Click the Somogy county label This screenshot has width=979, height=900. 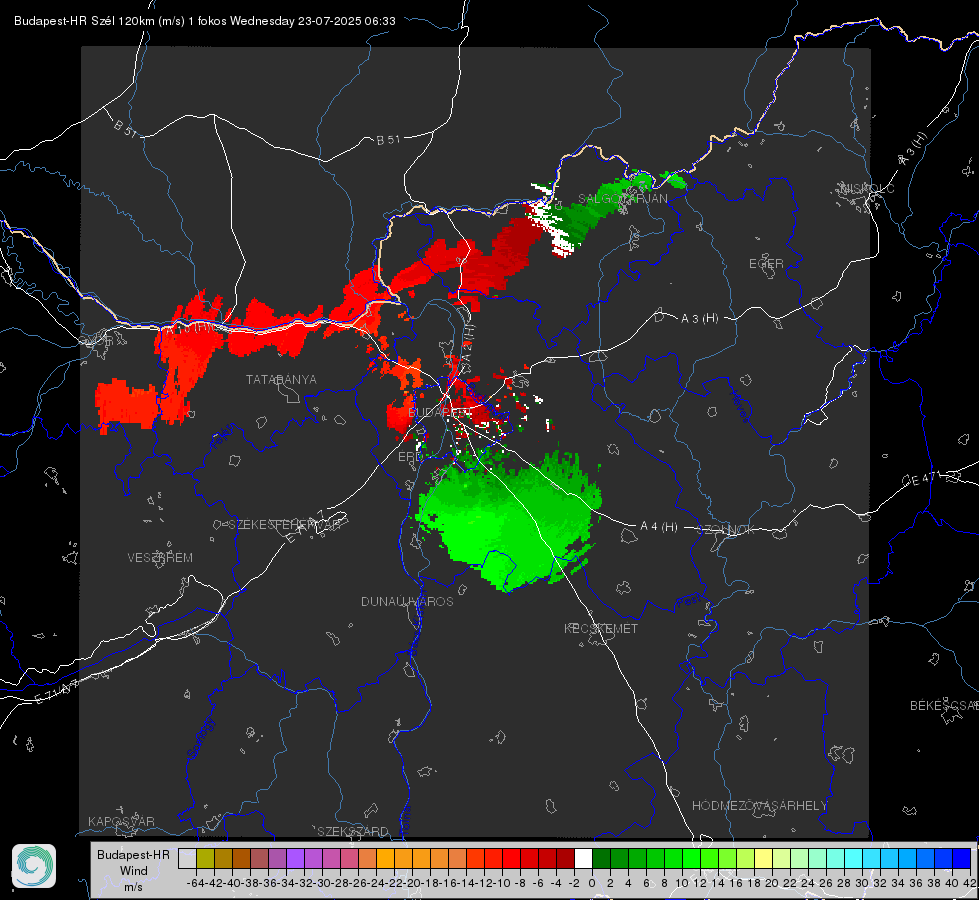click(201, 738)
